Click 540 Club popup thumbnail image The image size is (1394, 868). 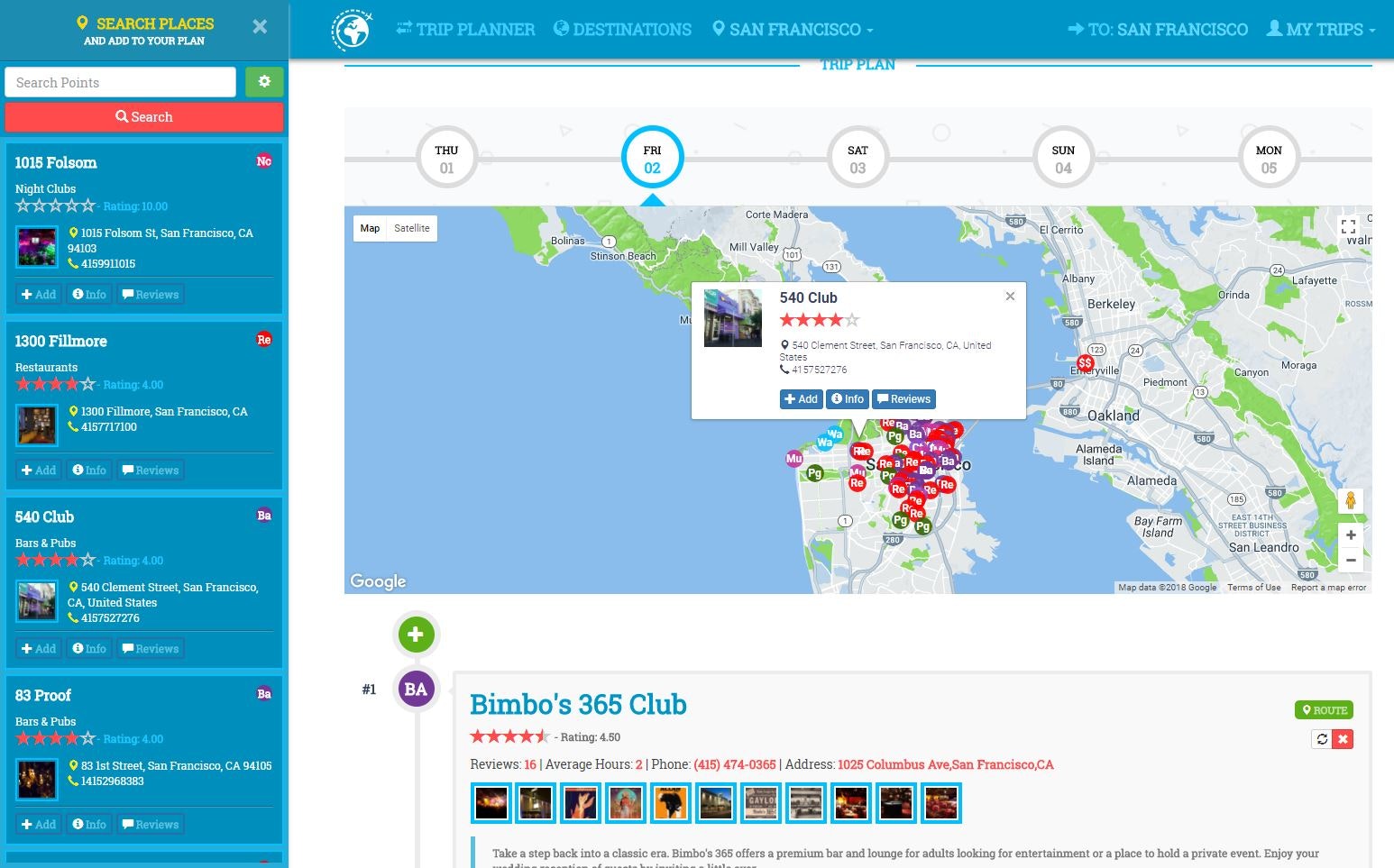(732, 318)
